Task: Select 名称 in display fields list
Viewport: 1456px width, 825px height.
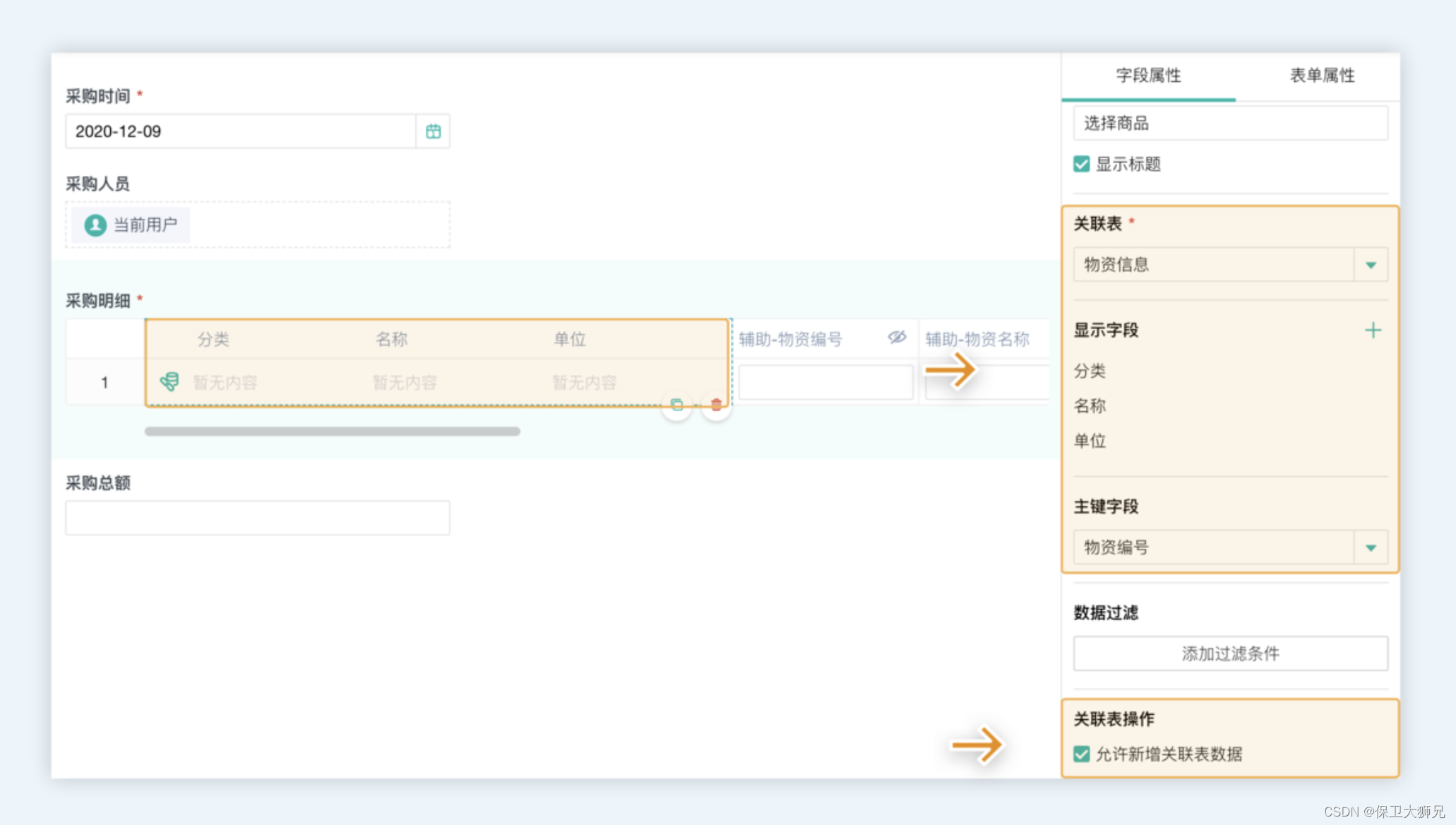Action: [x=1090, y=406]
